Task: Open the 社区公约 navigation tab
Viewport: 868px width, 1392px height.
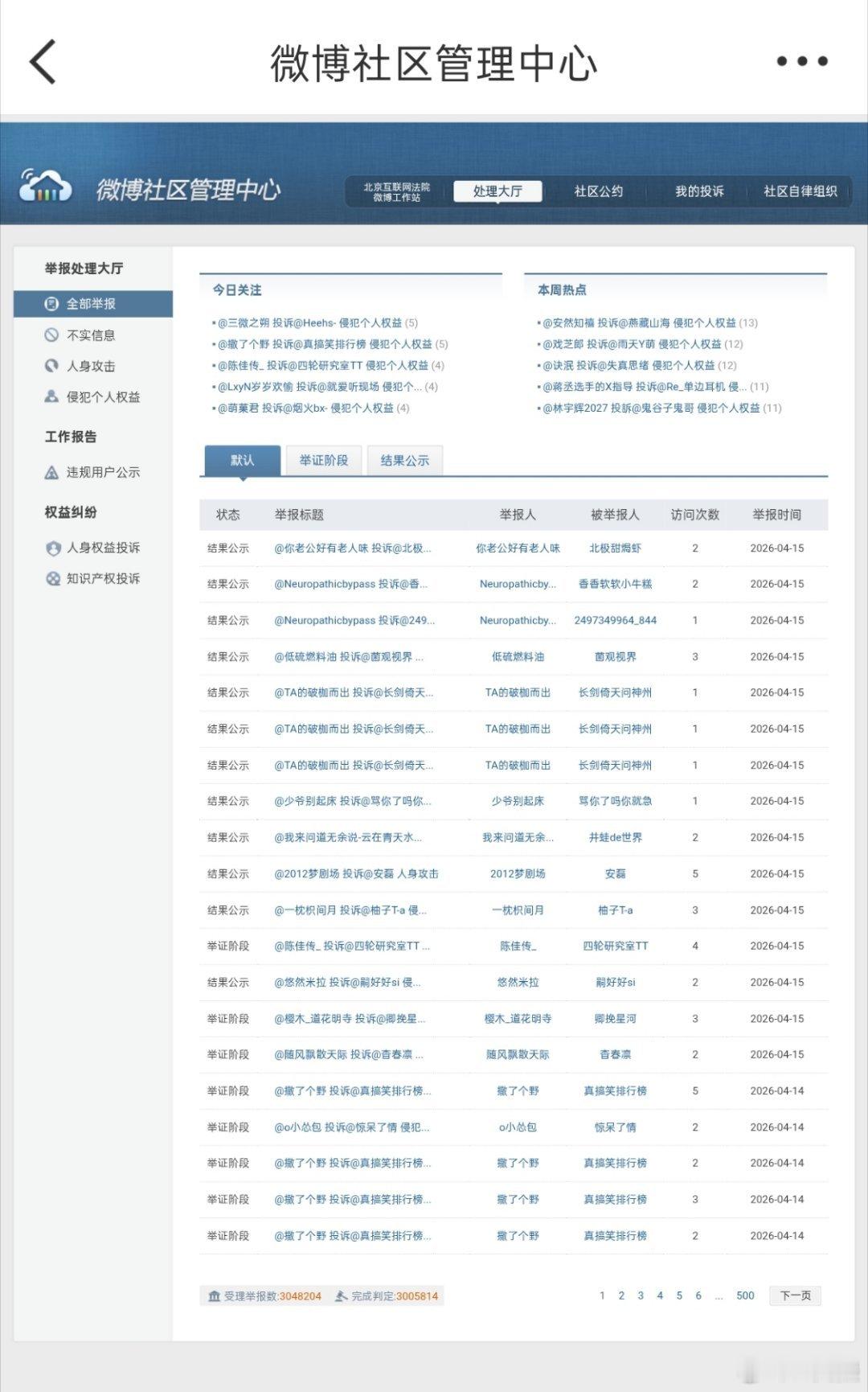Action: point(599,191)
